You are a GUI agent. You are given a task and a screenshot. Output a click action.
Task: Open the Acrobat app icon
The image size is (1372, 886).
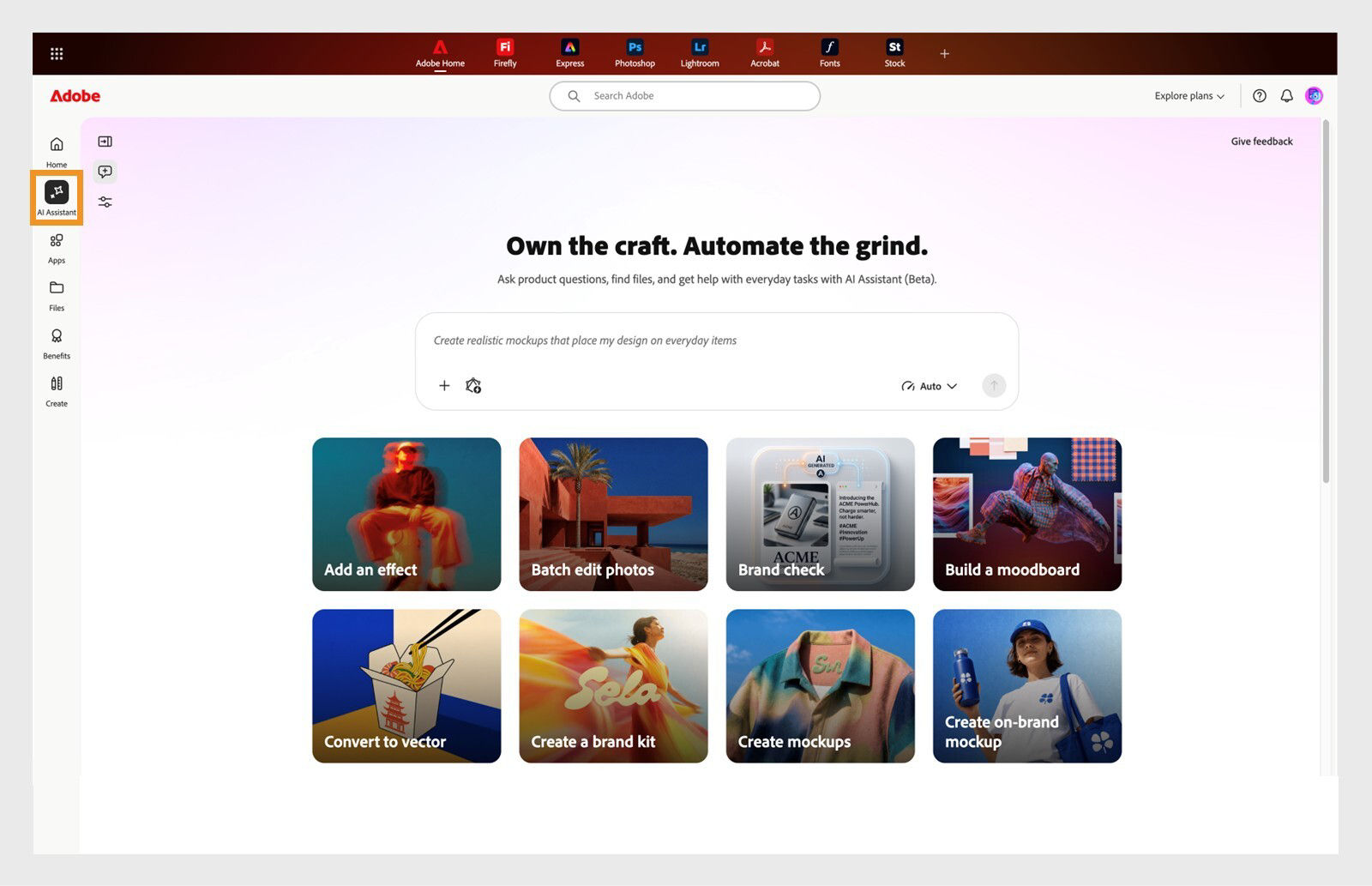pos(765,53)
